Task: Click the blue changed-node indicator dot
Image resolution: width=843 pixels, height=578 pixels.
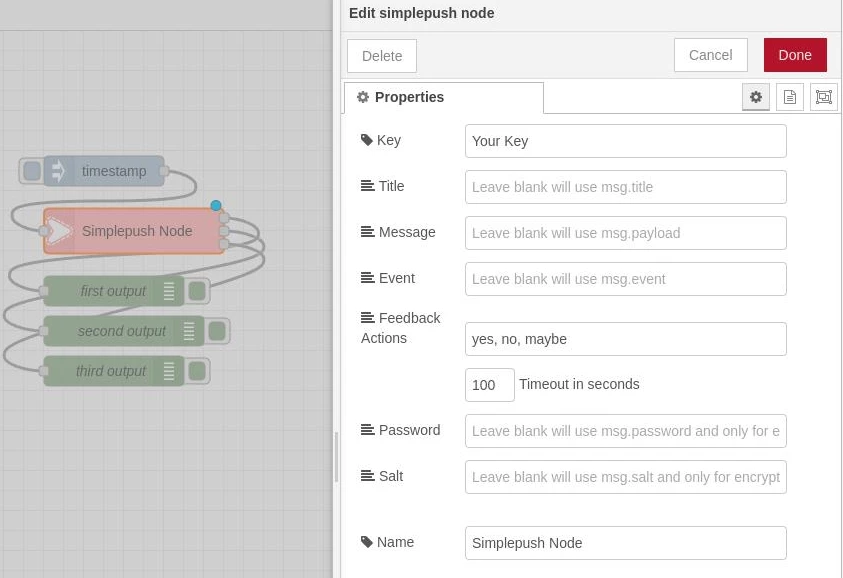Action: click(x=216, y=205)
